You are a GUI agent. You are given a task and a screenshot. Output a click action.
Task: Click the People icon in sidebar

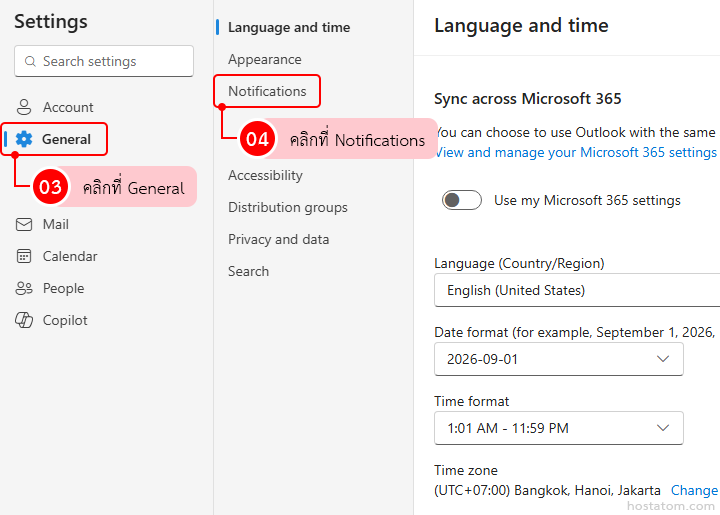click(x=24, y=288)
